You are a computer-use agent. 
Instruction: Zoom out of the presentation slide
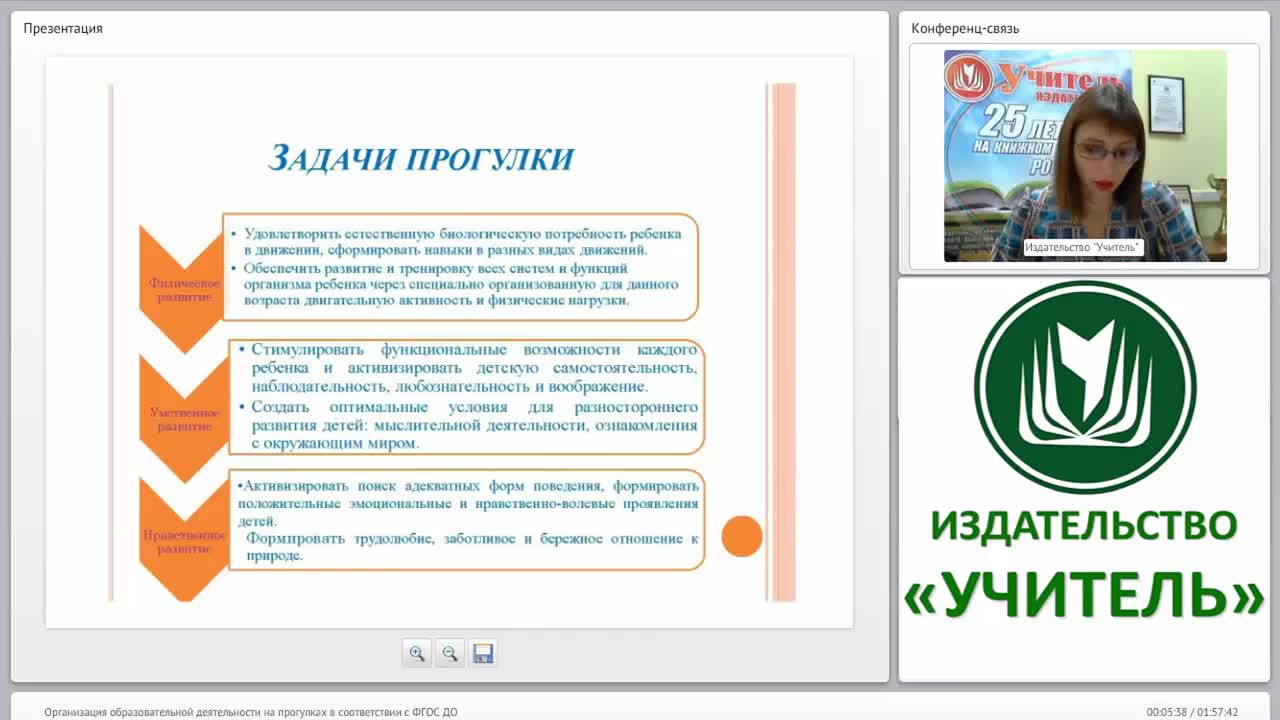point(450,654)
